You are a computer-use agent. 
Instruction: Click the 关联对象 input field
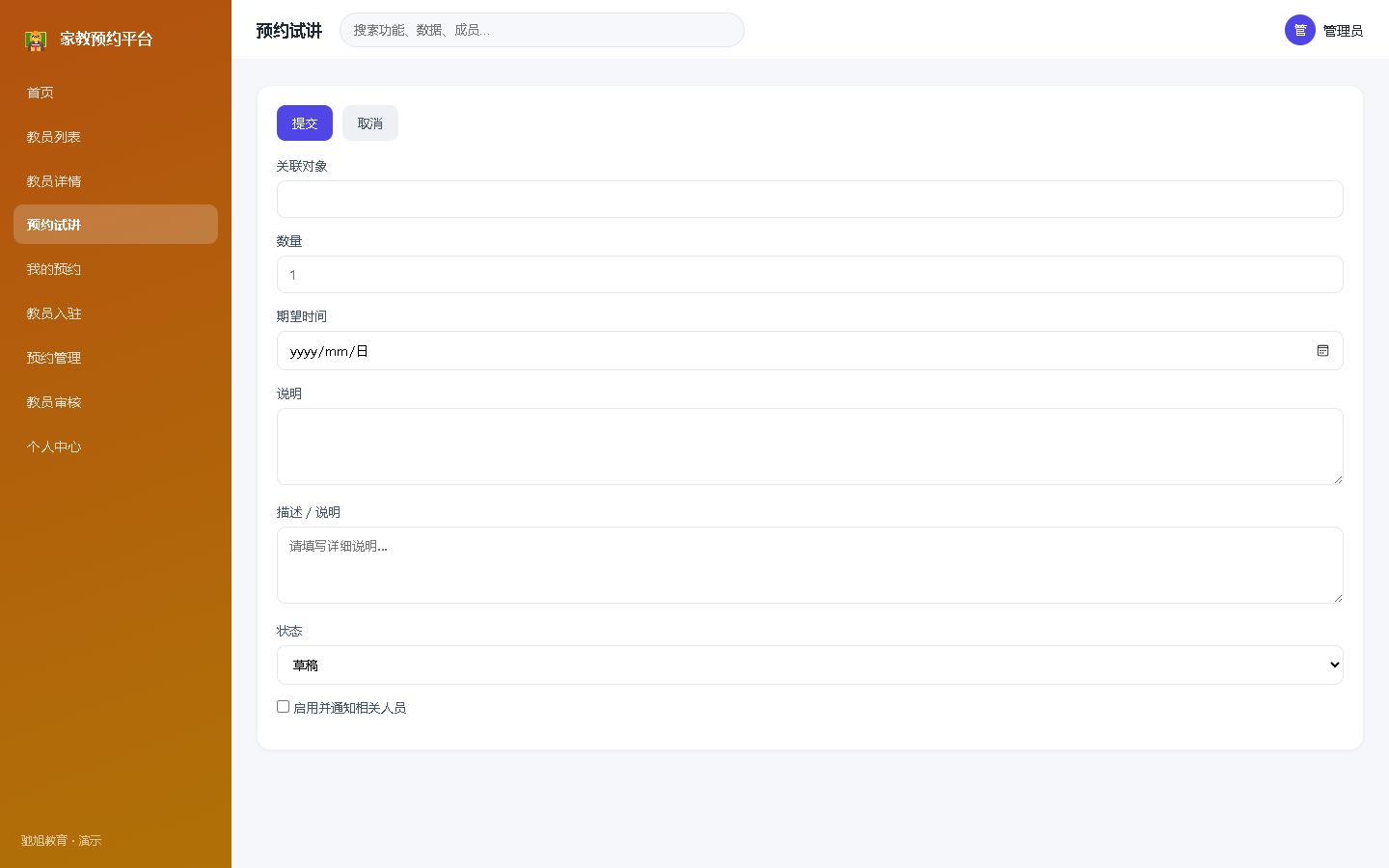coord(810,200)
